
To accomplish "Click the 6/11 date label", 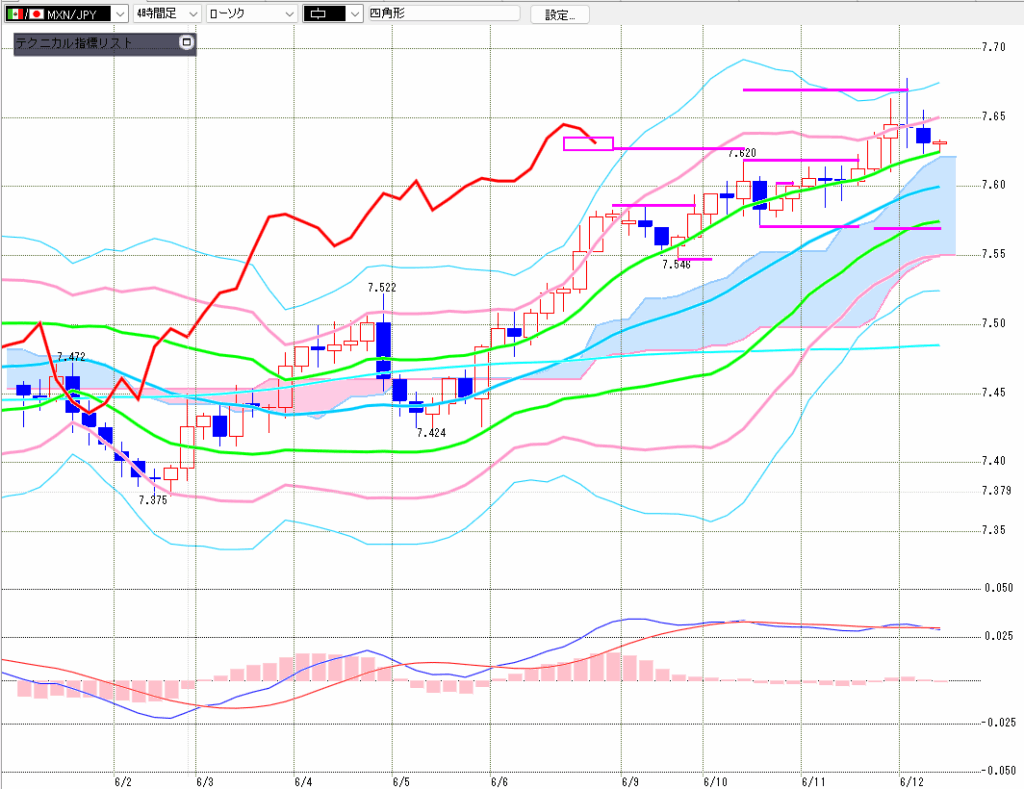I will pyautogui.click(x=814, y=782).
